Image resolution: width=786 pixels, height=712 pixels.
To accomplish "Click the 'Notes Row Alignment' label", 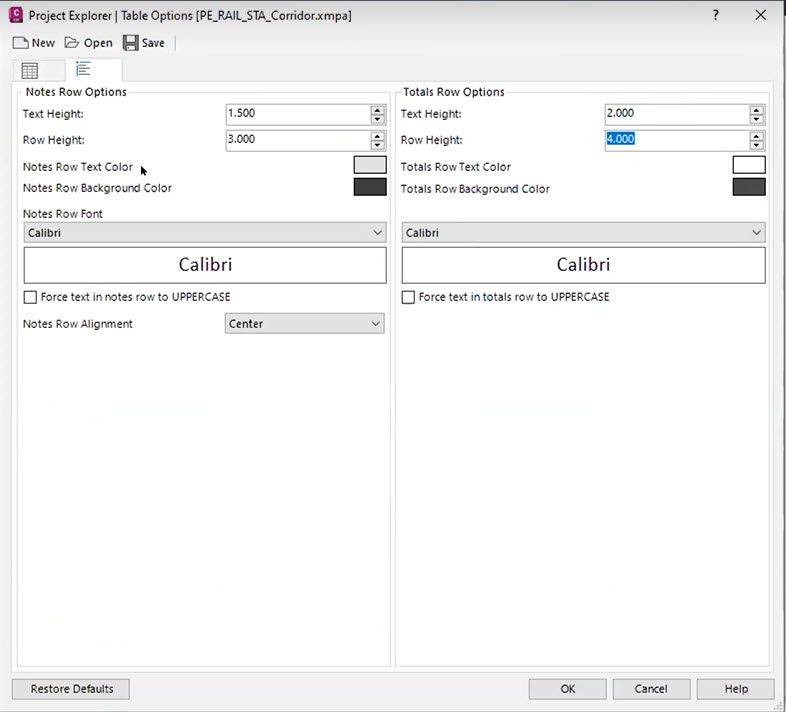I will (78, 324).
